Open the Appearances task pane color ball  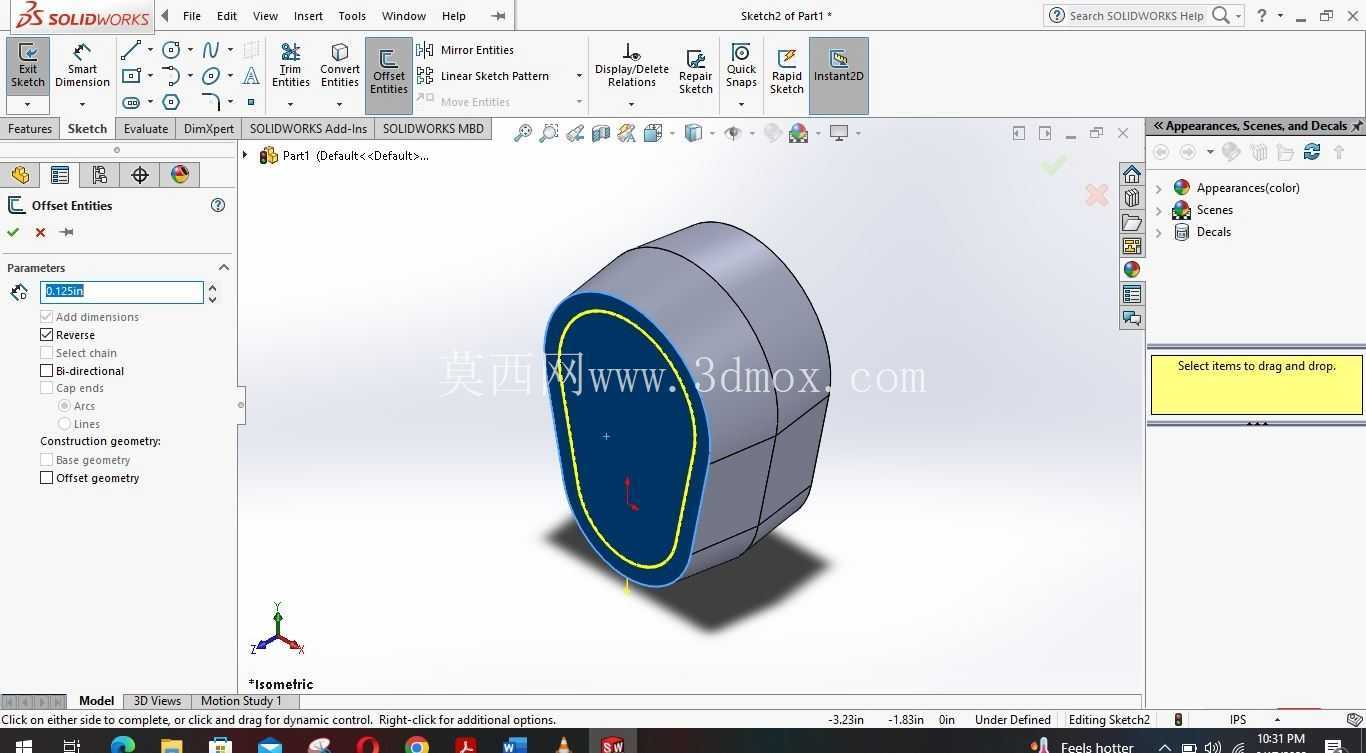1132,270
